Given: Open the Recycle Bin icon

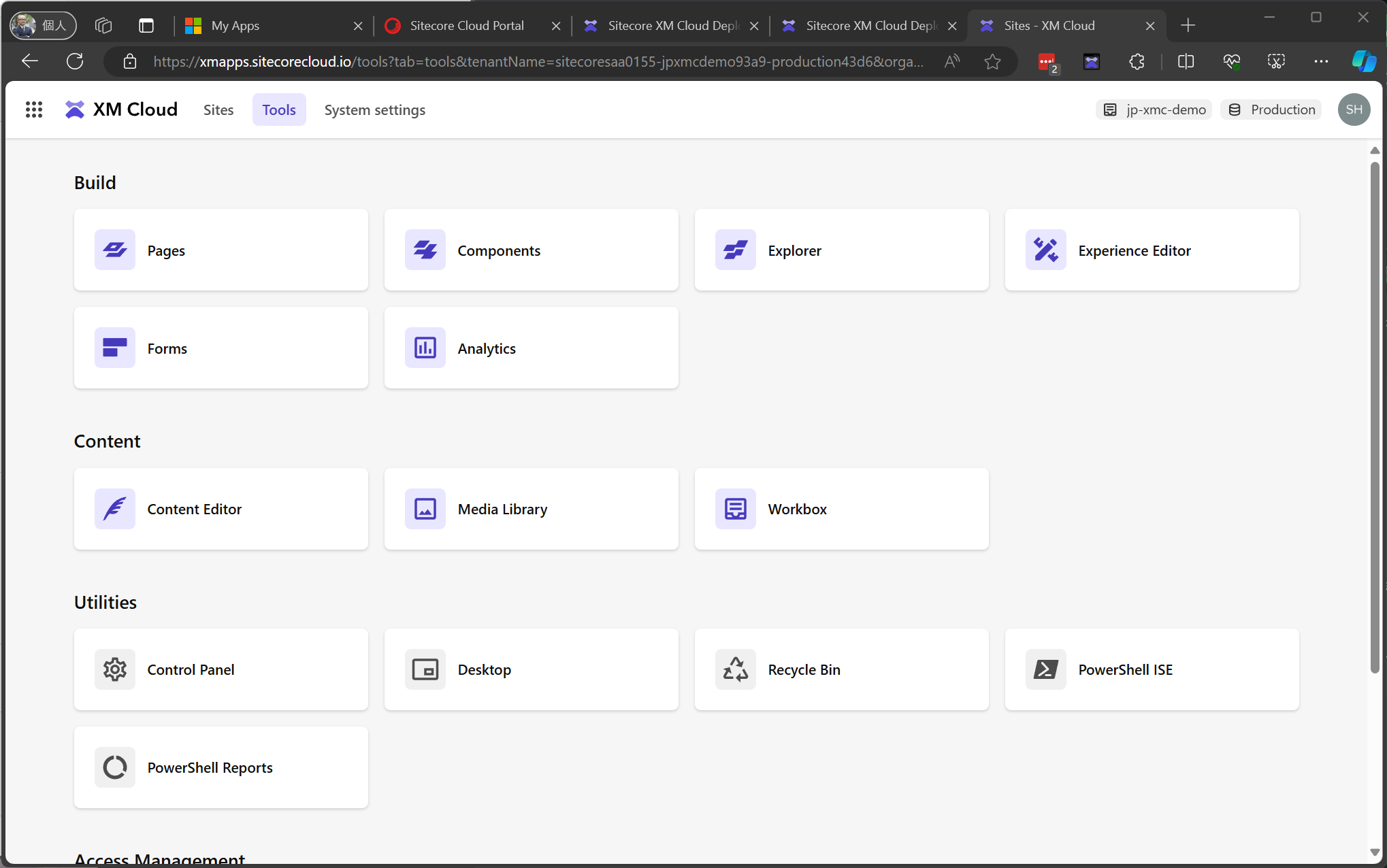Looking at the screenshot, I should pyautogui.click(x=735, y=669).
